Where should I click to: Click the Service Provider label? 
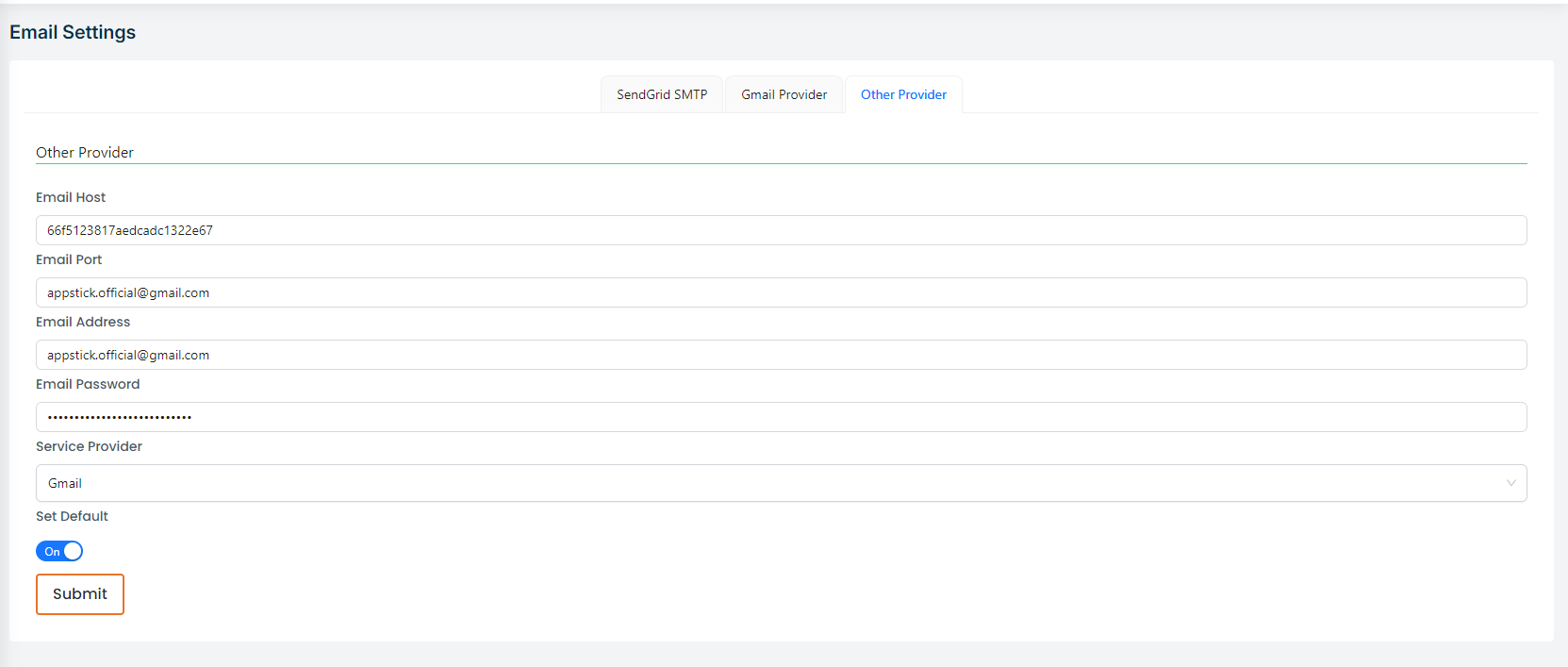coord(89,446)
